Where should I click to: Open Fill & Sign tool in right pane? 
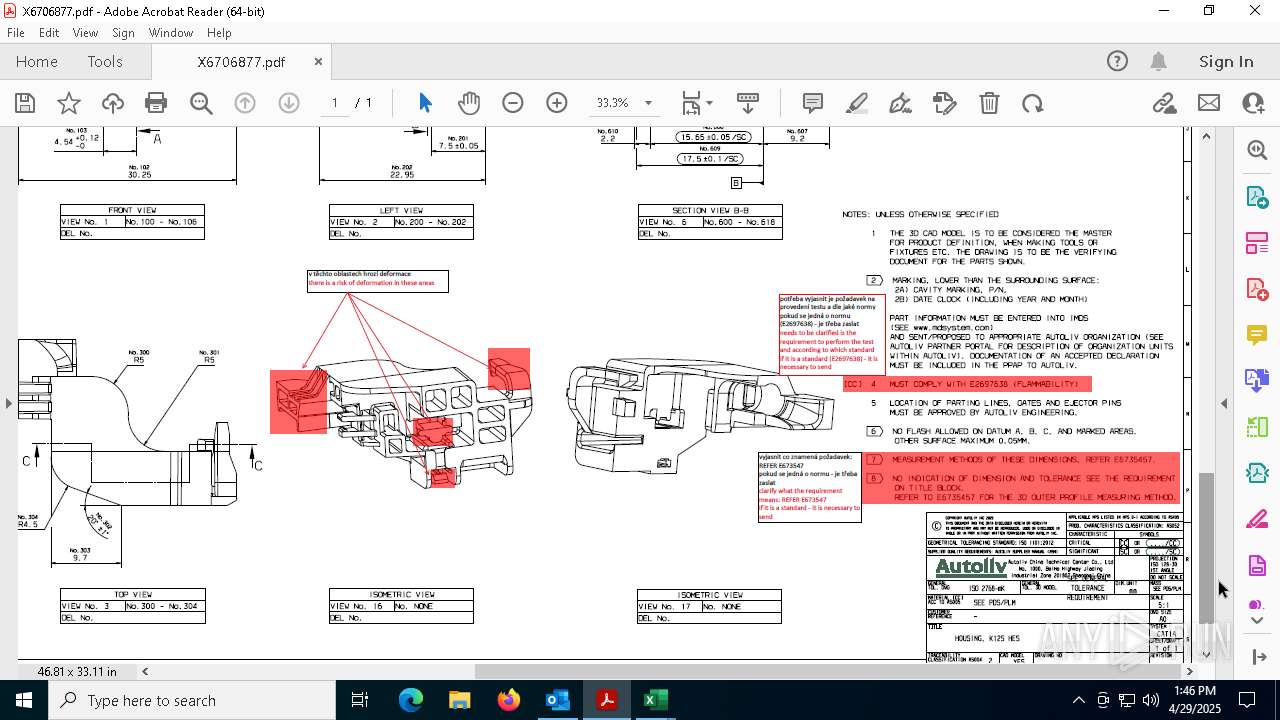pos(1257,519)
